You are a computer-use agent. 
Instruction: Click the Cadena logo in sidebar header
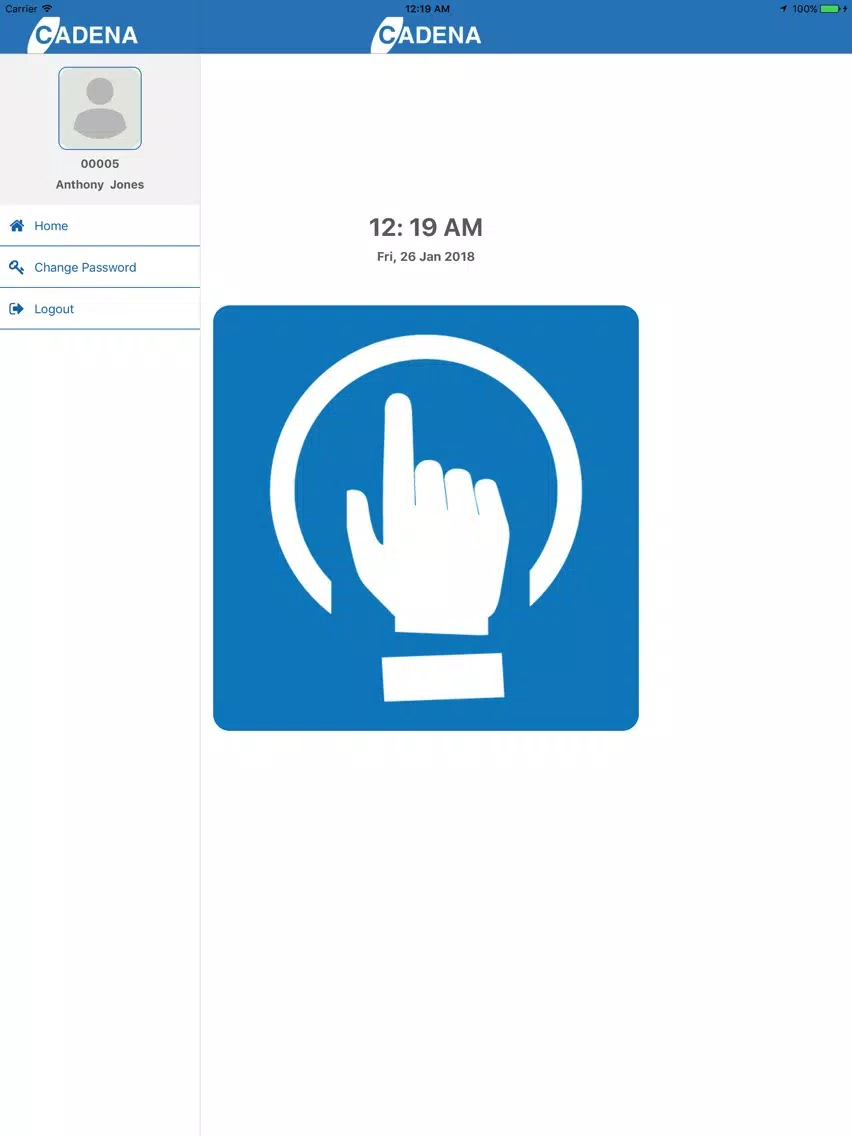pyautogui.click(x=83, y=35)
